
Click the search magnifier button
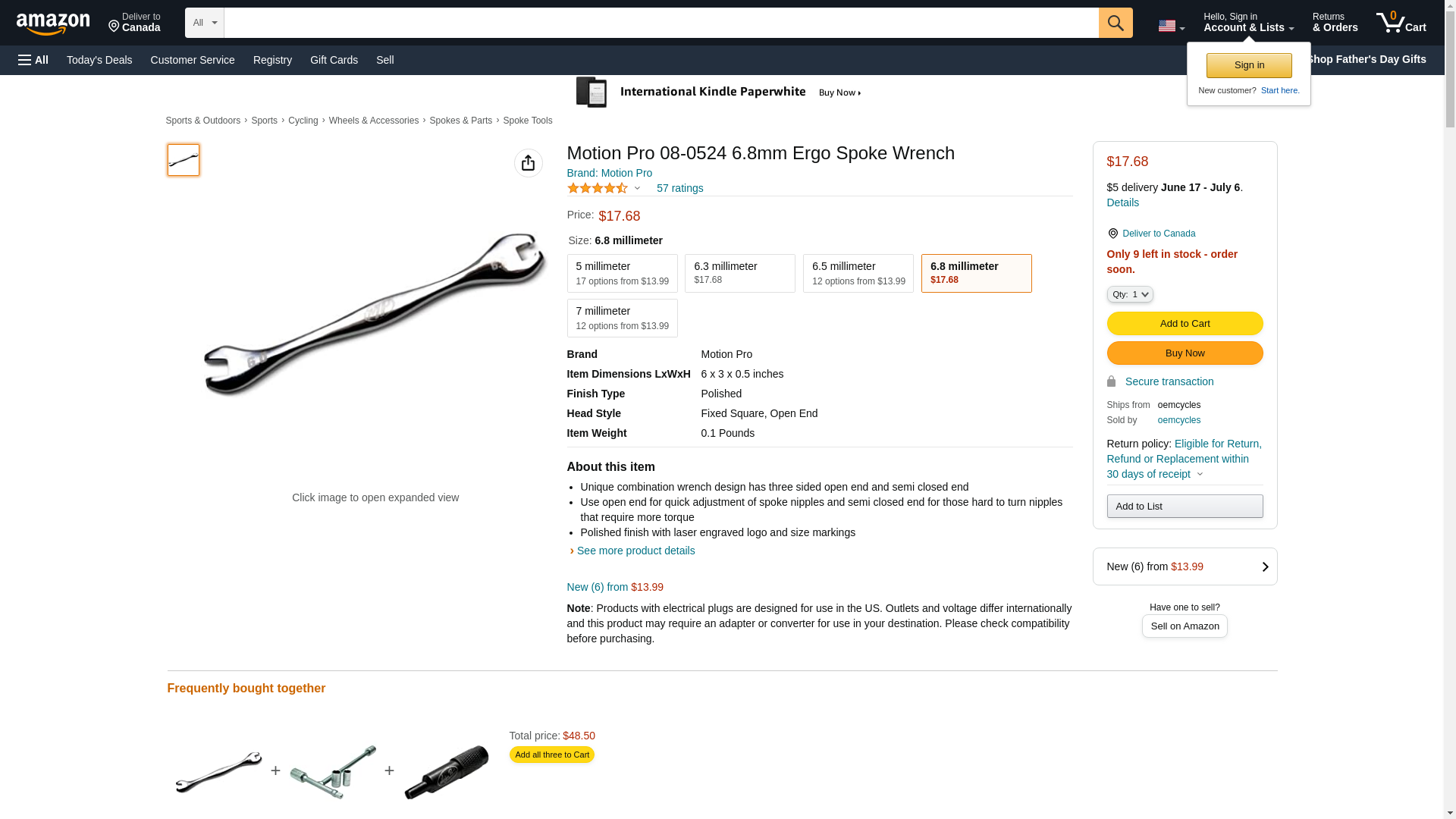[1115, 23]
